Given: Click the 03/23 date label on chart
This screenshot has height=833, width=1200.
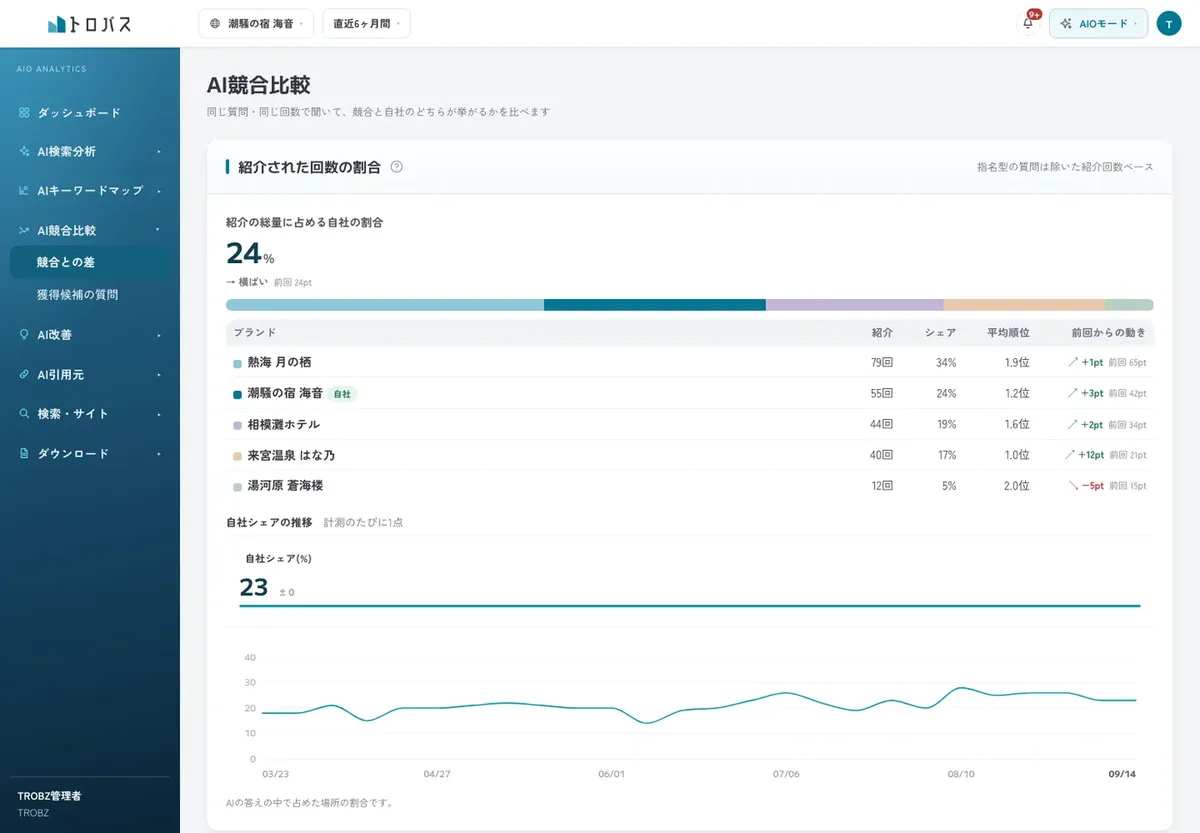Looking at the screenshot, I should pyautogui.click(x=275, y=774).
